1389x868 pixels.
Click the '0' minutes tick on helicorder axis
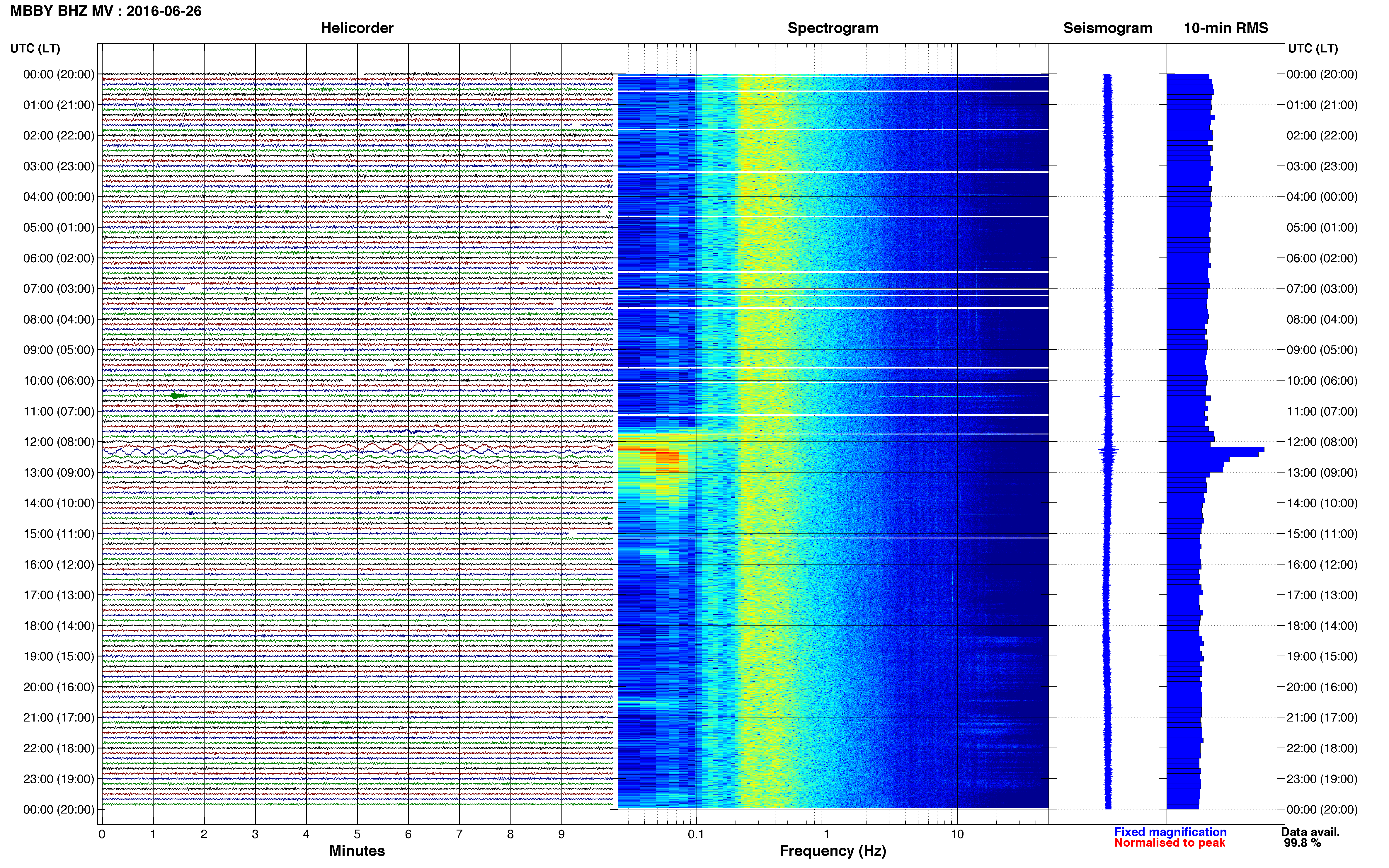coord(102,834)
